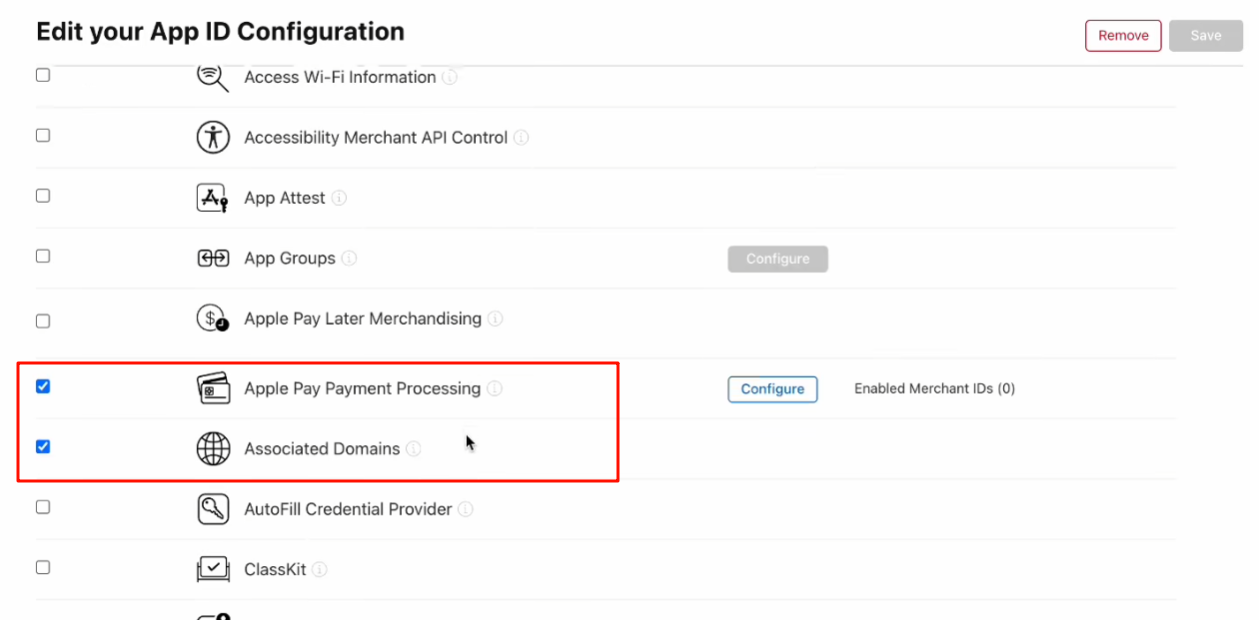Click the AutoFill Credential Provider key icon
Viewport: 1259px width, 620px height.
click(213, 509)
